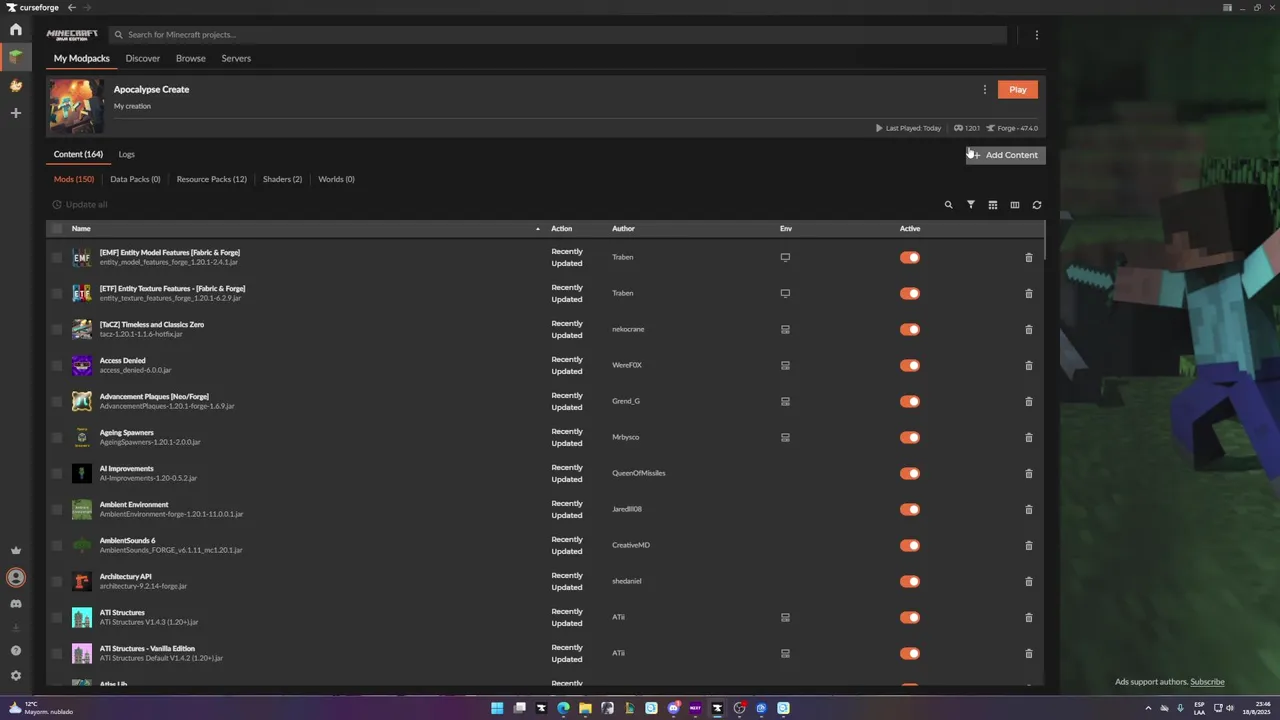Click the orange Play button
This screenshot has width=1280, height=720.
coord(1017,89)
